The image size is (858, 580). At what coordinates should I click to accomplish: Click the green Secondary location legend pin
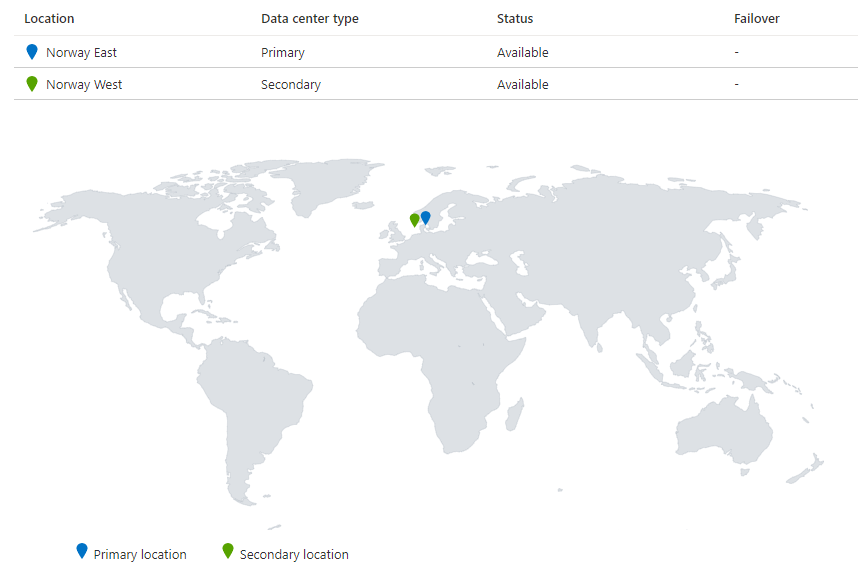click(228, 551)
